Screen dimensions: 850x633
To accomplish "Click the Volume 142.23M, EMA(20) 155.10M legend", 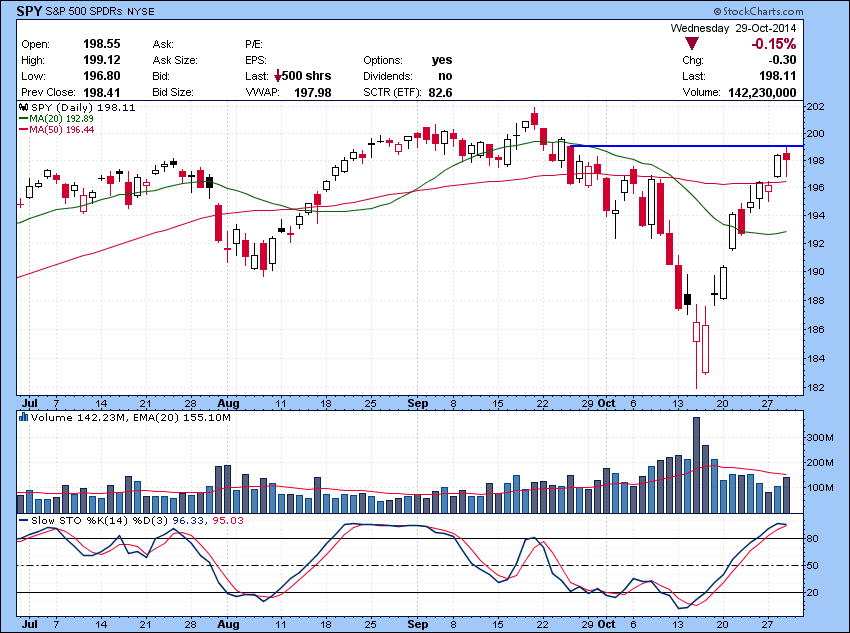I will [x=131, y=417].
